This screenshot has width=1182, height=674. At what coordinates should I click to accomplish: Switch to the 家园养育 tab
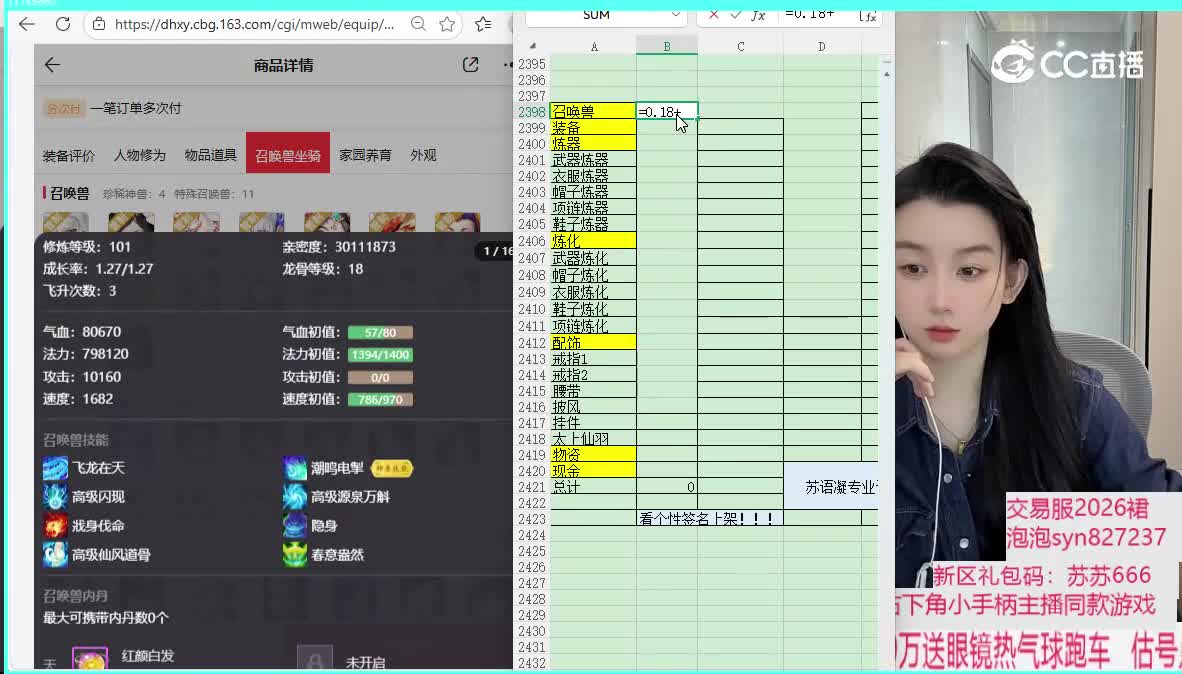[366, 155]
